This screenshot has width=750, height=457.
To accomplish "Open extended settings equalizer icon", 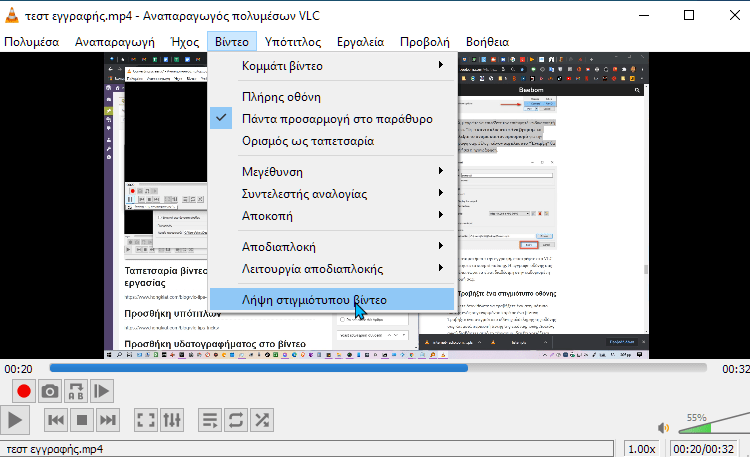I will (x=172, y=421).
